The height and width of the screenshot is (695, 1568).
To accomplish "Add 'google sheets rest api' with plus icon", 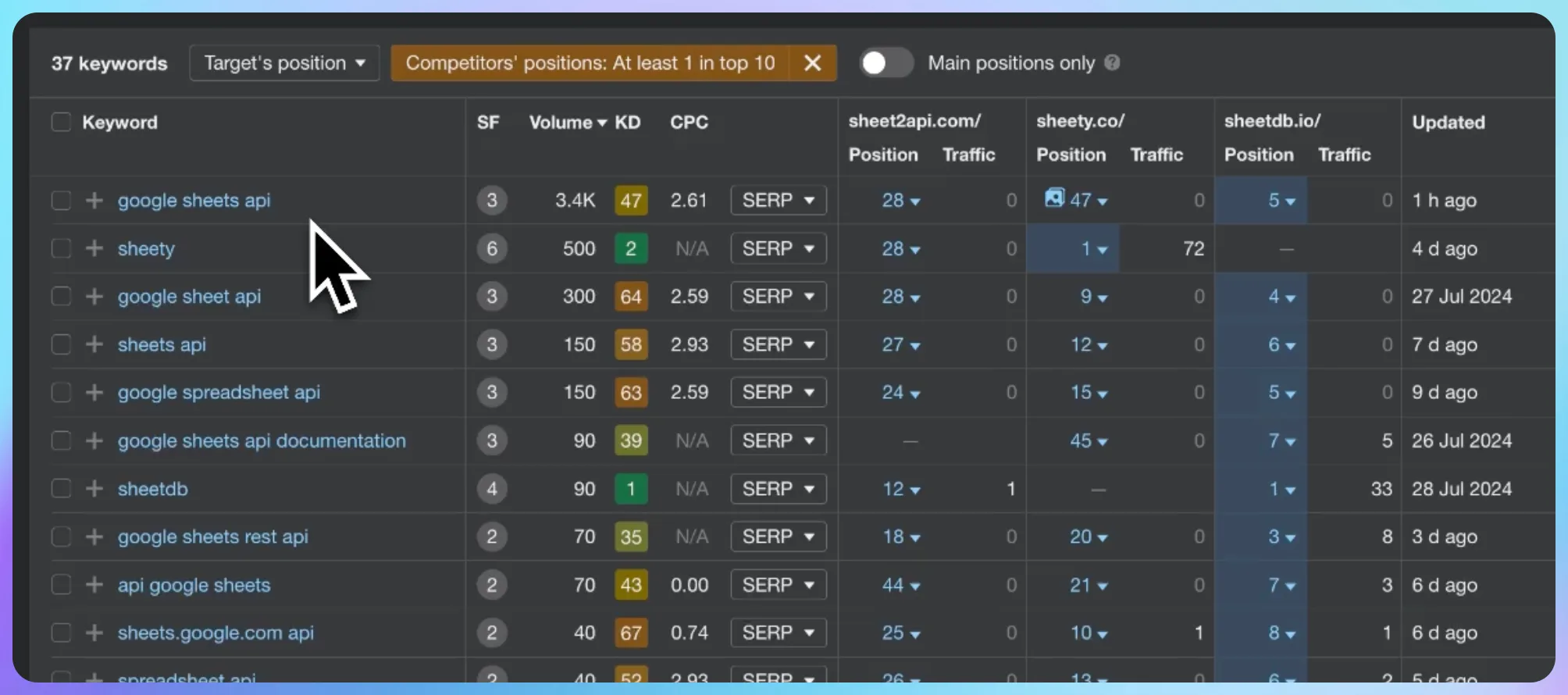I will (94, 536).
